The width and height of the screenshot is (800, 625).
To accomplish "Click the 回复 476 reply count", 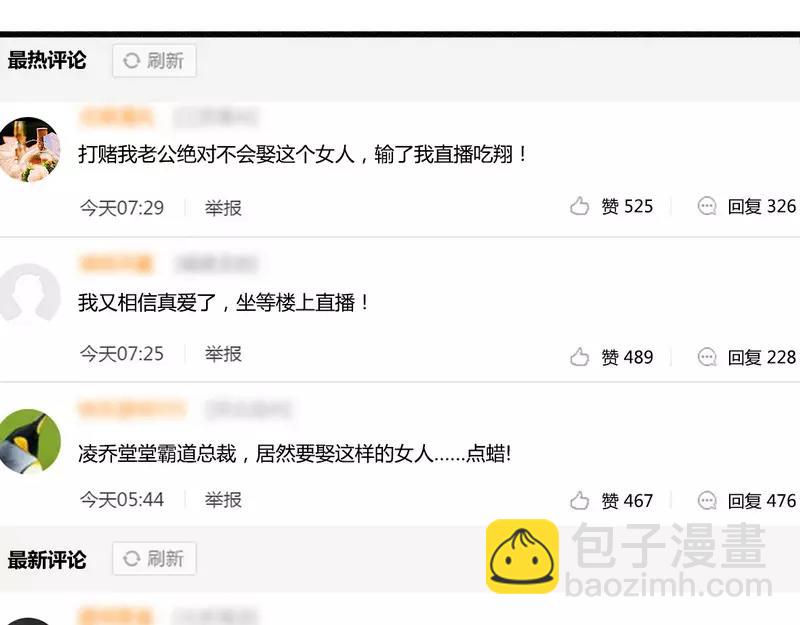I will pyautogui.click(x=761, y=501).
